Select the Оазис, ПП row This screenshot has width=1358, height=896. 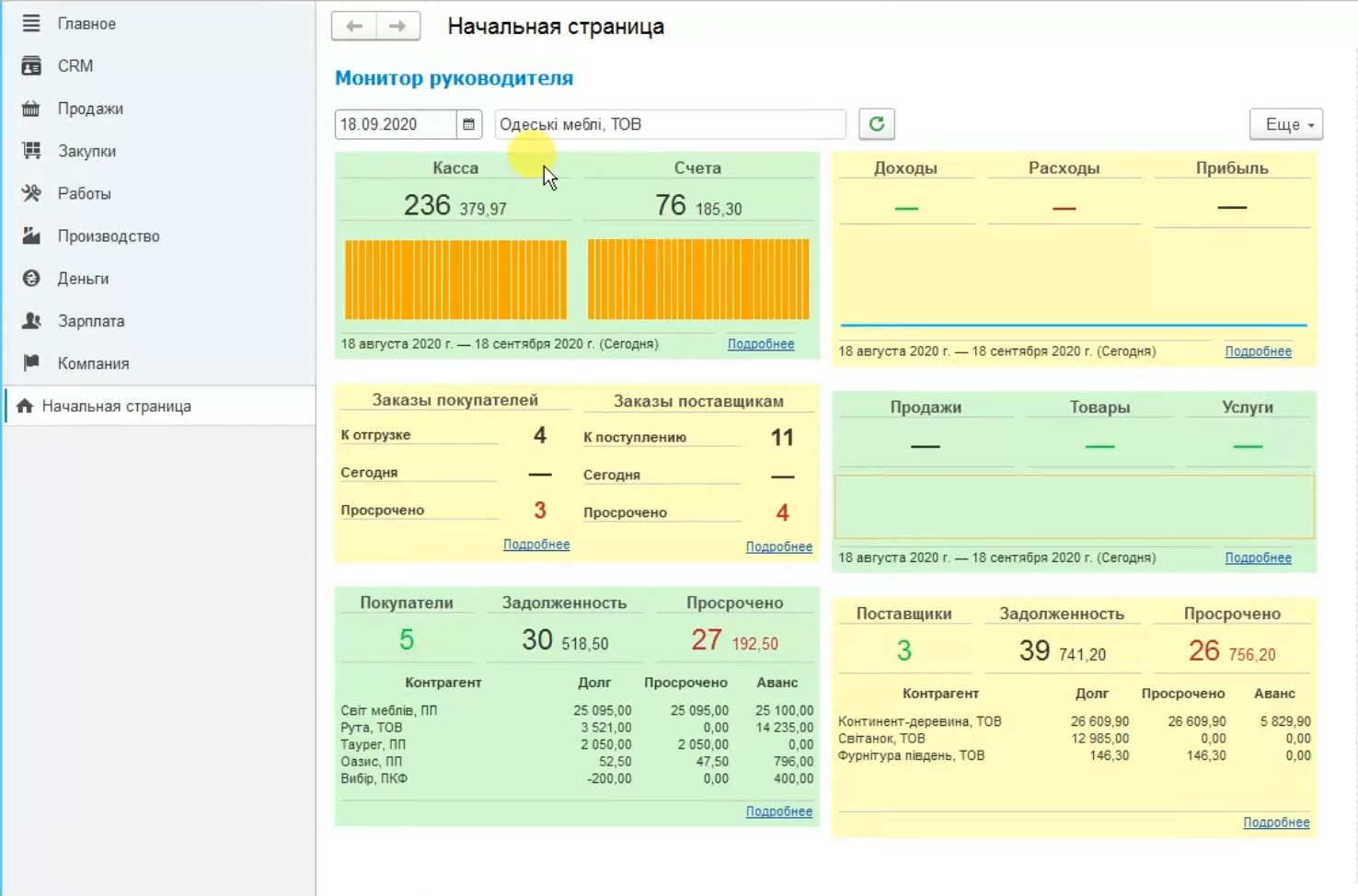[x=577, y=761]
